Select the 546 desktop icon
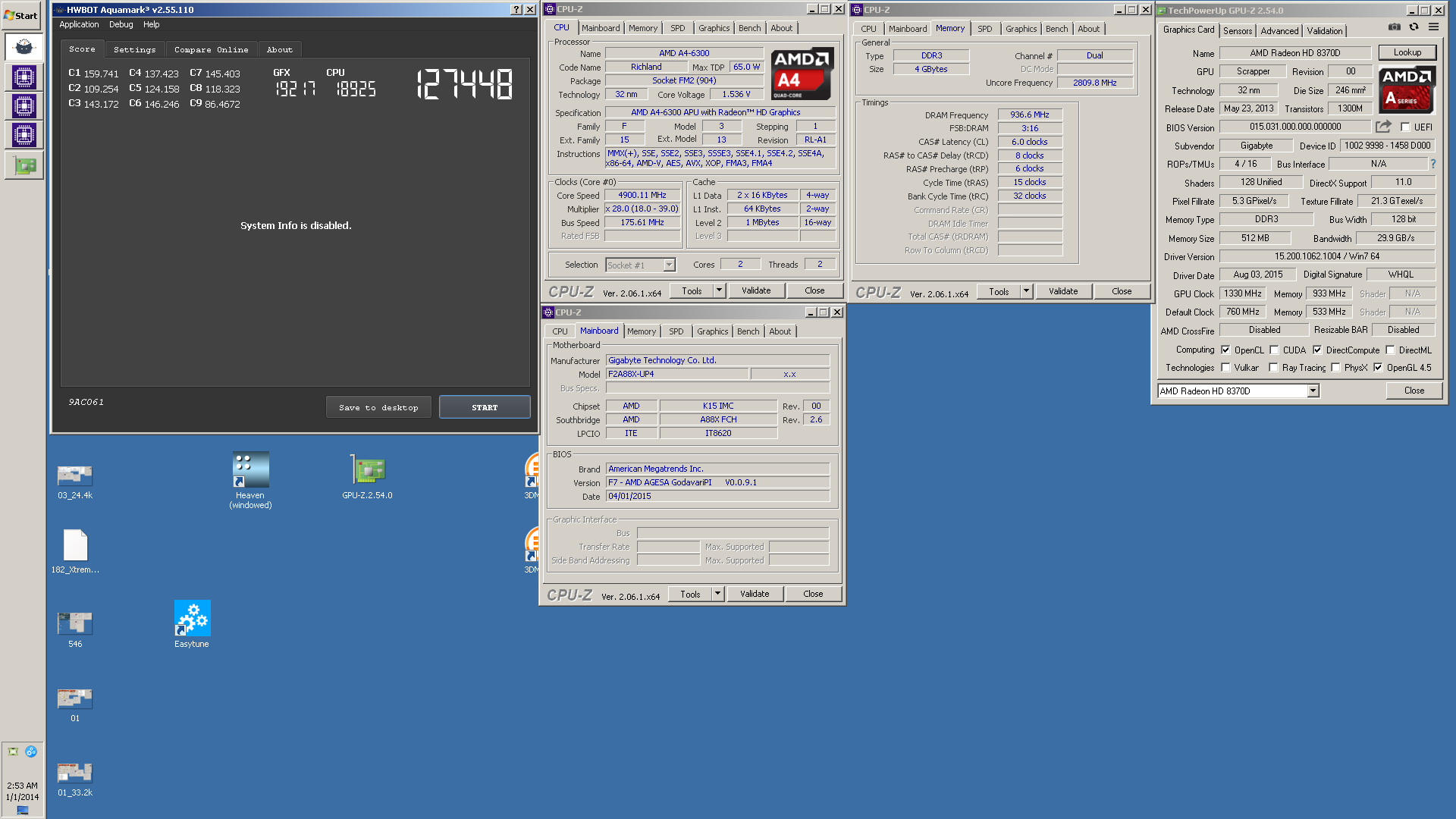The width and height of the screenshot is (1456, 819). point(75,630)
